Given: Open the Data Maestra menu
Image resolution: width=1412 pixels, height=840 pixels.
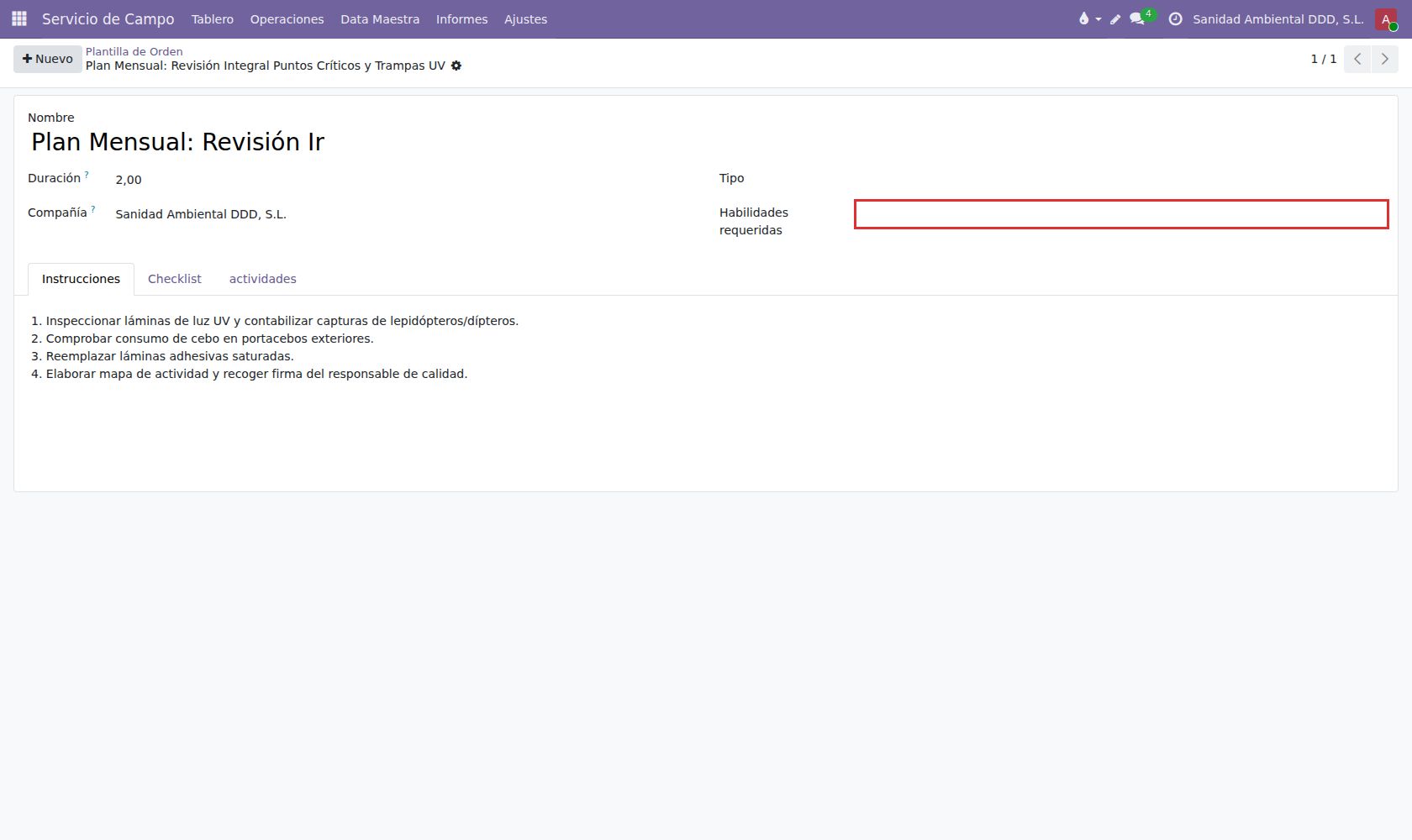Looking at the screenshot, I should tap(380, 19).
